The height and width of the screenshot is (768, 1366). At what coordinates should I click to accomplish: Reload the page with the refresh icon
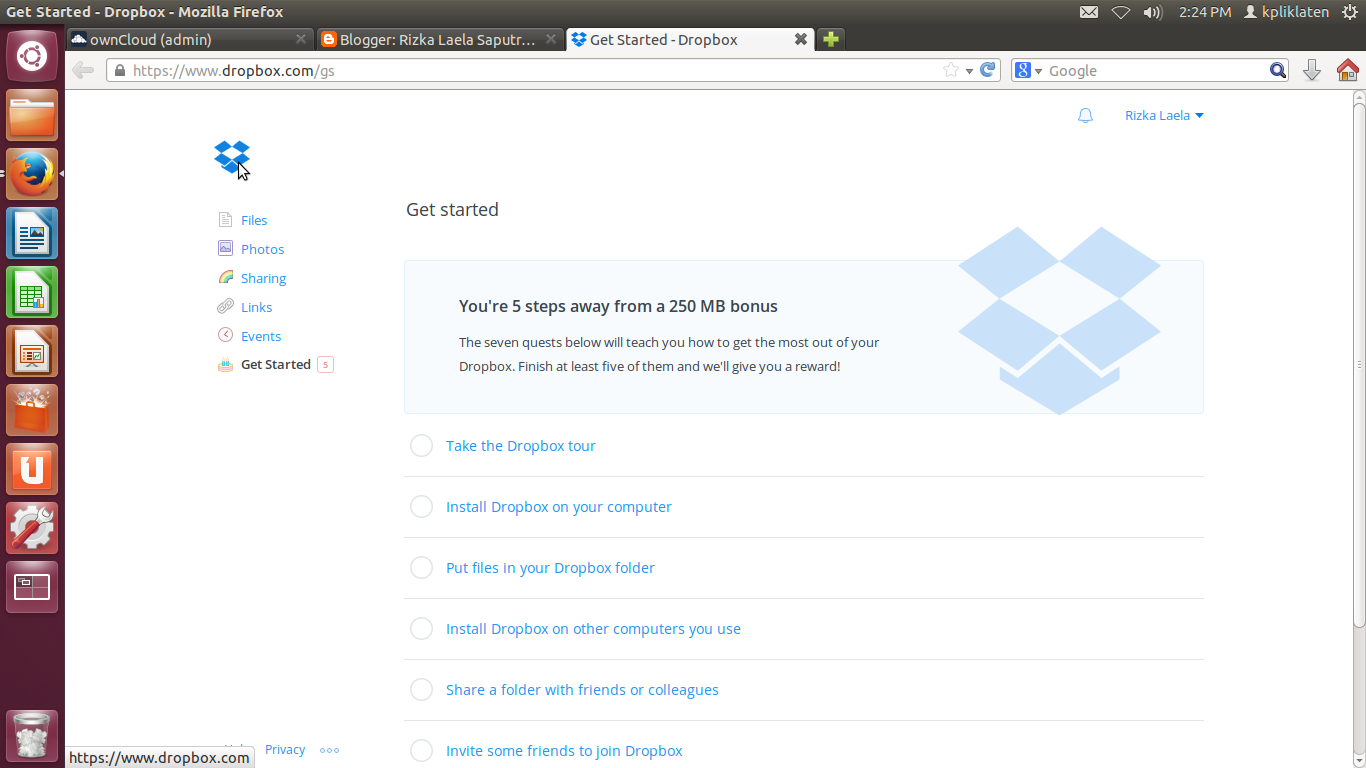pos(988,70)
